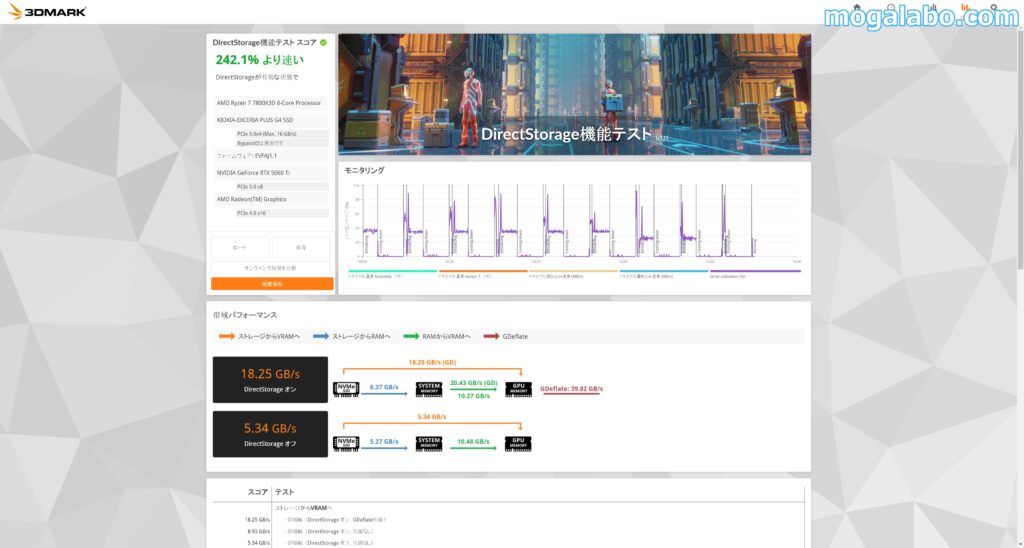The height and width of the screenshot is (548, 1024).
Task: Toggle the purple Drive utilization chart legend
Action: [x=755, y=272]
